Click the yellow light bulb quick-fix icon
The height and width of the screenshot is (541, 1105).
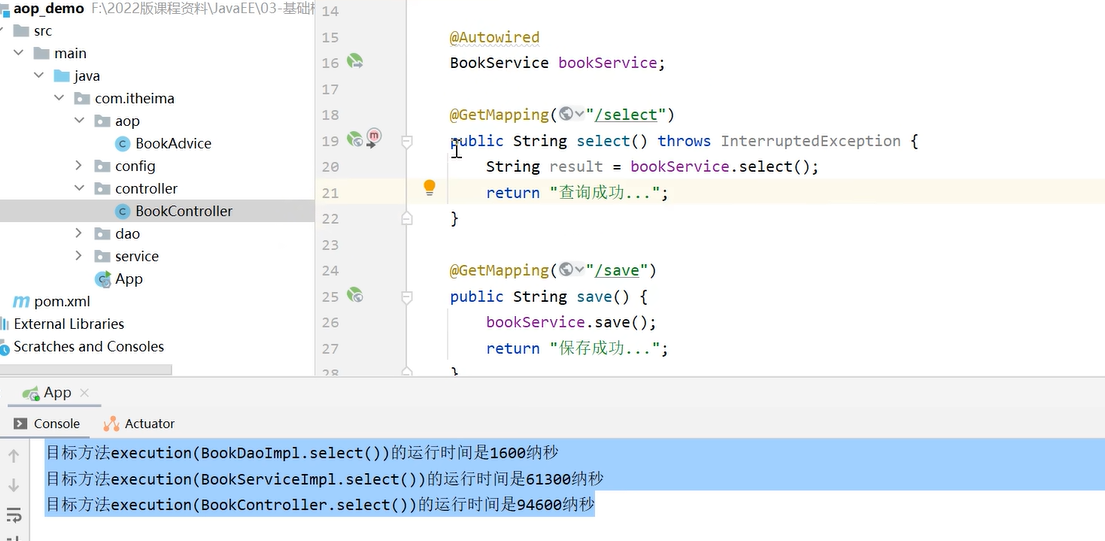429,187
